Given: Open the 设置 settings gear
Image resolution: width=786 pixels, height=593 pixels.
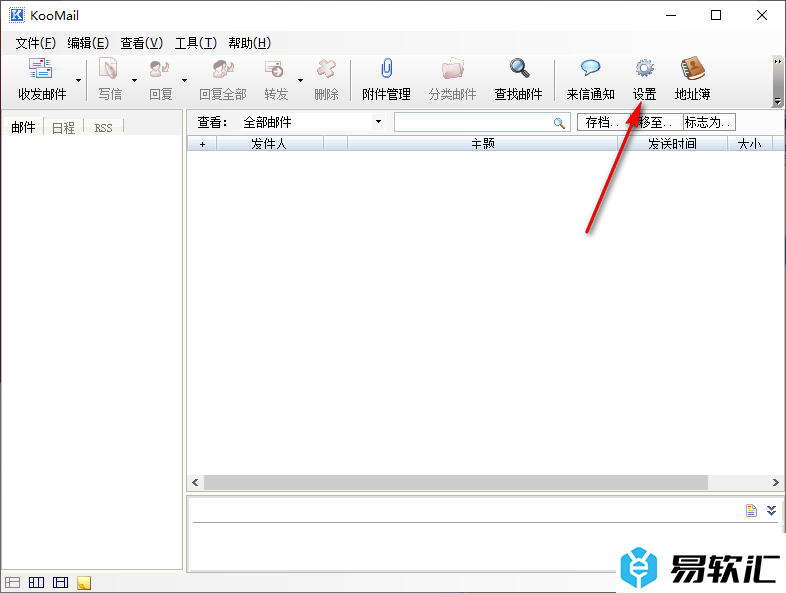Looking at the screenshot, I should click(645, 69).
